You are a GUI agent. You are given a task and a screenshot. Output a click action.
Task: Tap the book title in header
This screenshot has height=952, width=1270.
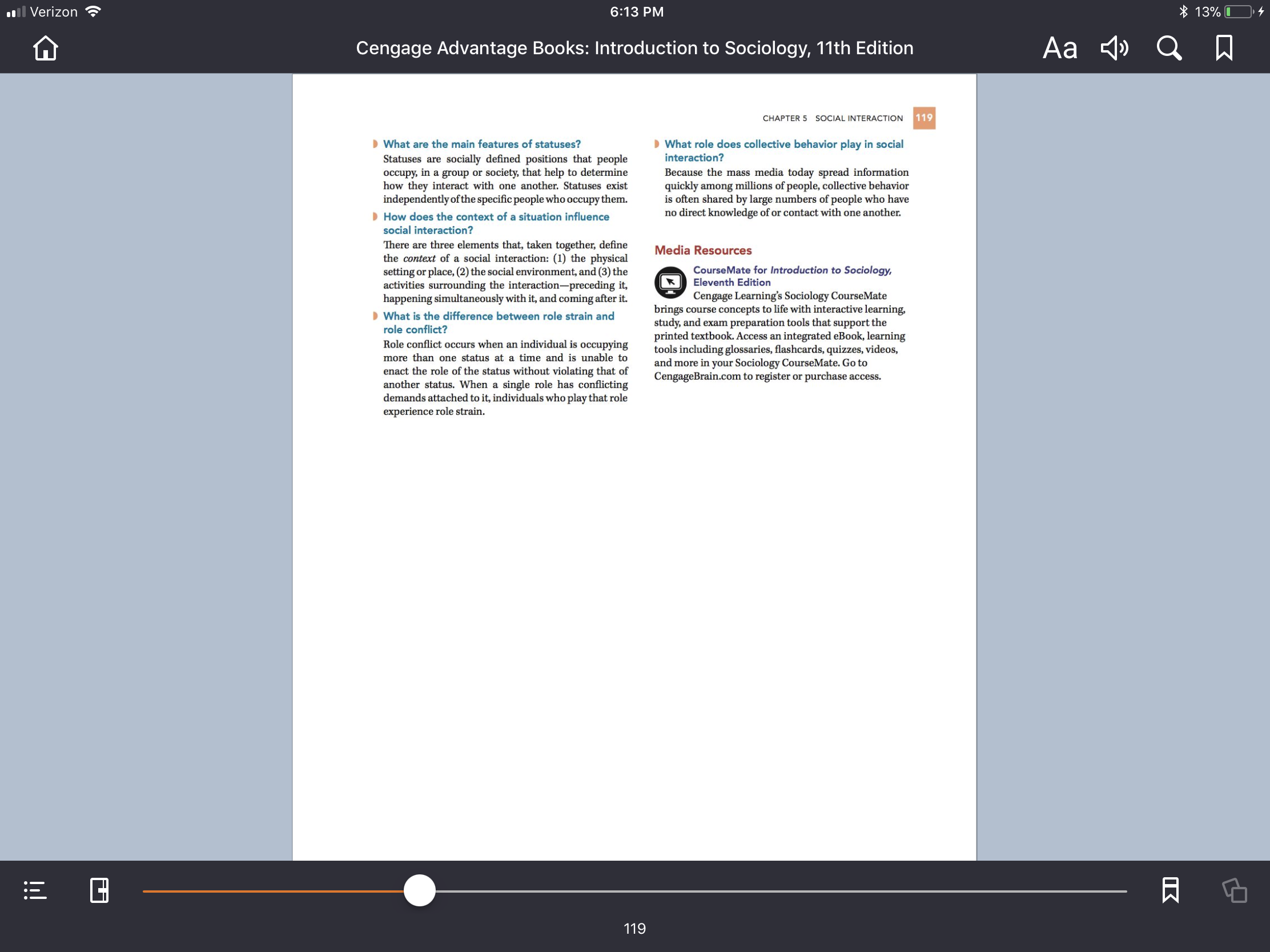(x=634, y=48)
